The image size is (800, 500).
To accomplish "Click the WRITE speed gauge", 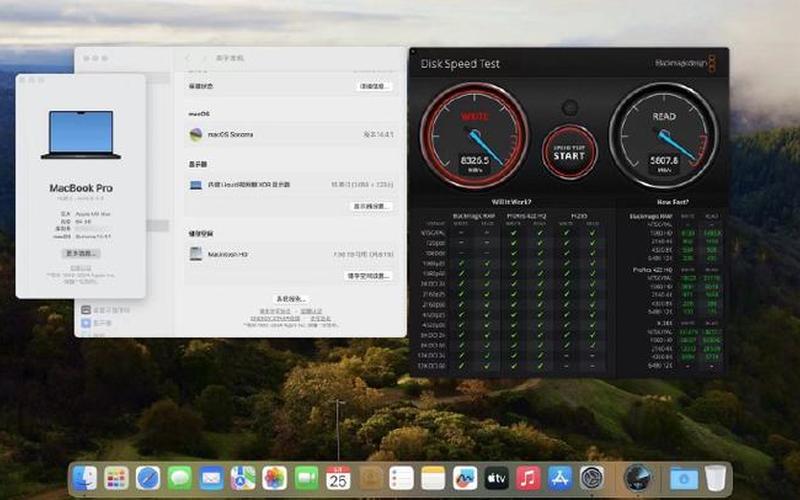I will coord(474,136).
